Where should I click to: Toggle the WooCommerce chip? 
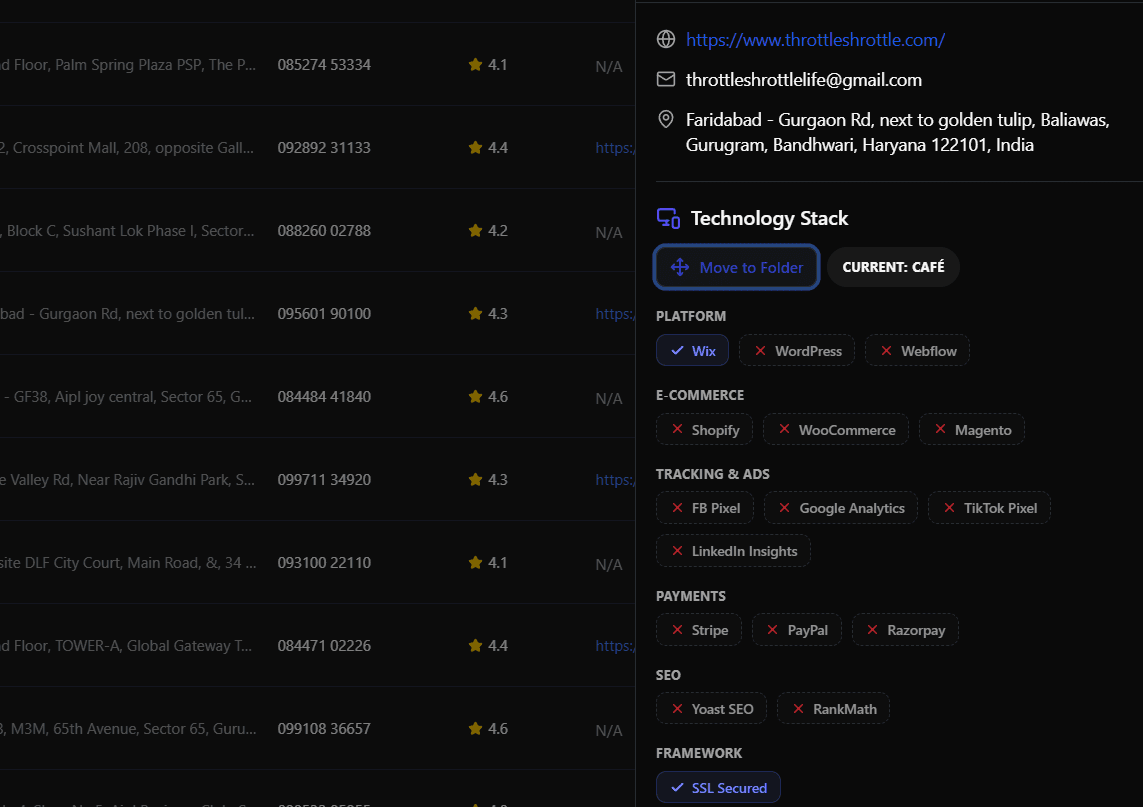tap(835, 429)
